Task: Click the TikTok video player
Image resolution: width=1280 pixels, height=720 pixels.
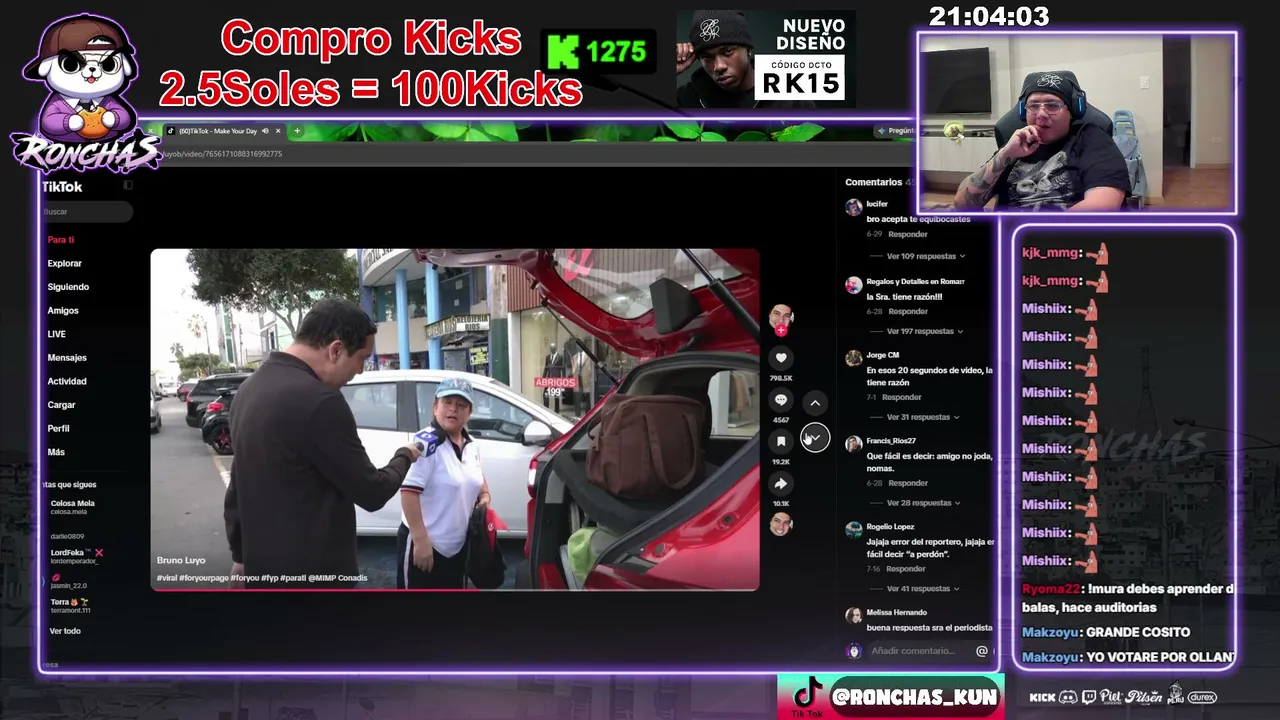Action: [455, 419]
